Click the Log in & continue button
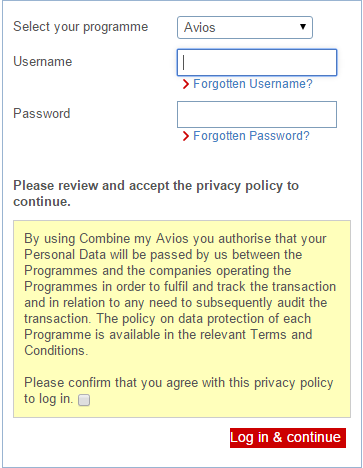363x468 pixels. click(x=288, y=438)
